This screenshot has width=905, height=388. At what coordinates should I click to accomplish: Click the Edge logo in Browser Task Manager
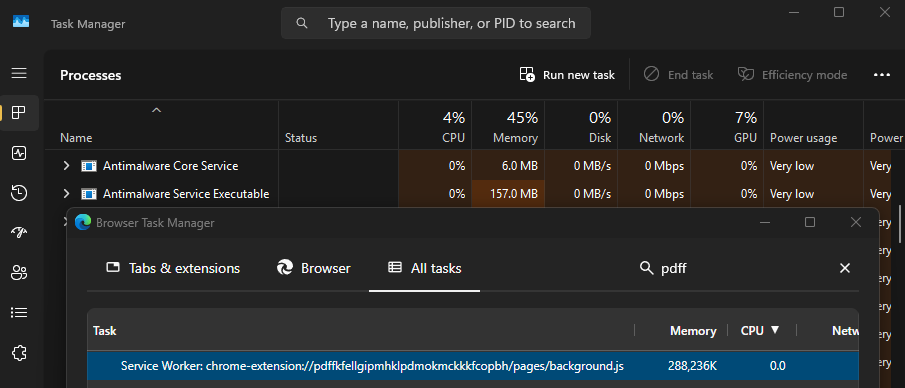tap(83, 222)
